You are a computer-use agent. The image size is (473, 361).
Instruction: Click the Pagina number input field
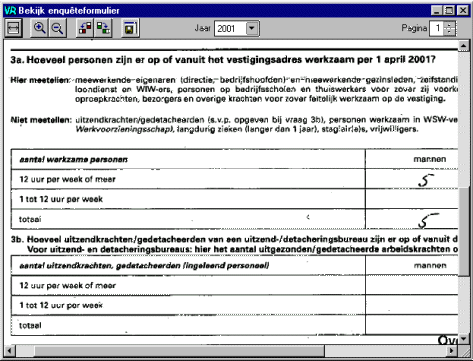(437, 29)
